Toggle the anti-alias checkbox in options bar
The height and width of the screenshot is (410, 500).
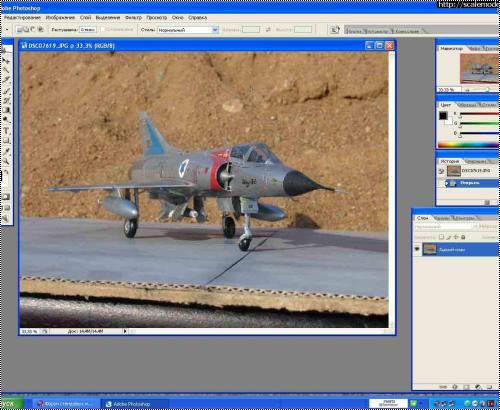103,30
